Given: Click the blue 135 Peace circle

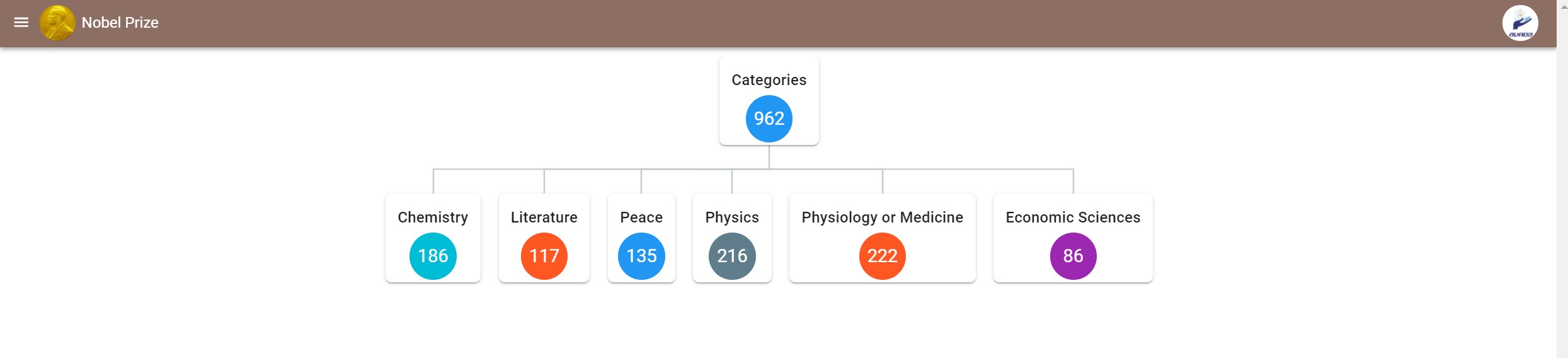Looking at the screenshot, I should pos(641,256).
